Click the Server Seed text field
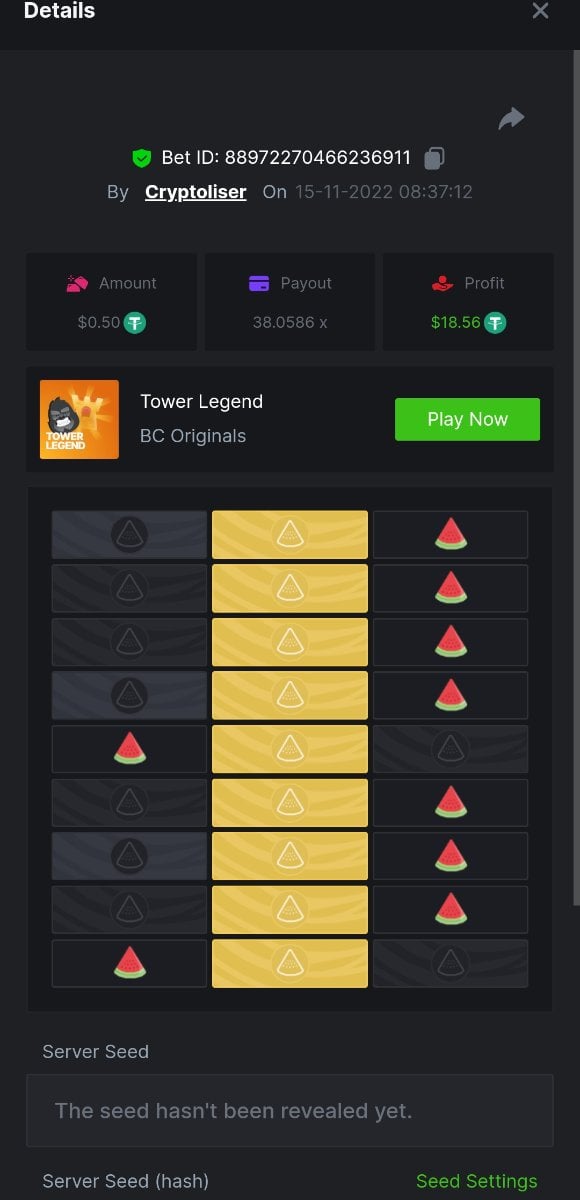This screenshot has height=1200, width=580. click(x=290, y=1110)
